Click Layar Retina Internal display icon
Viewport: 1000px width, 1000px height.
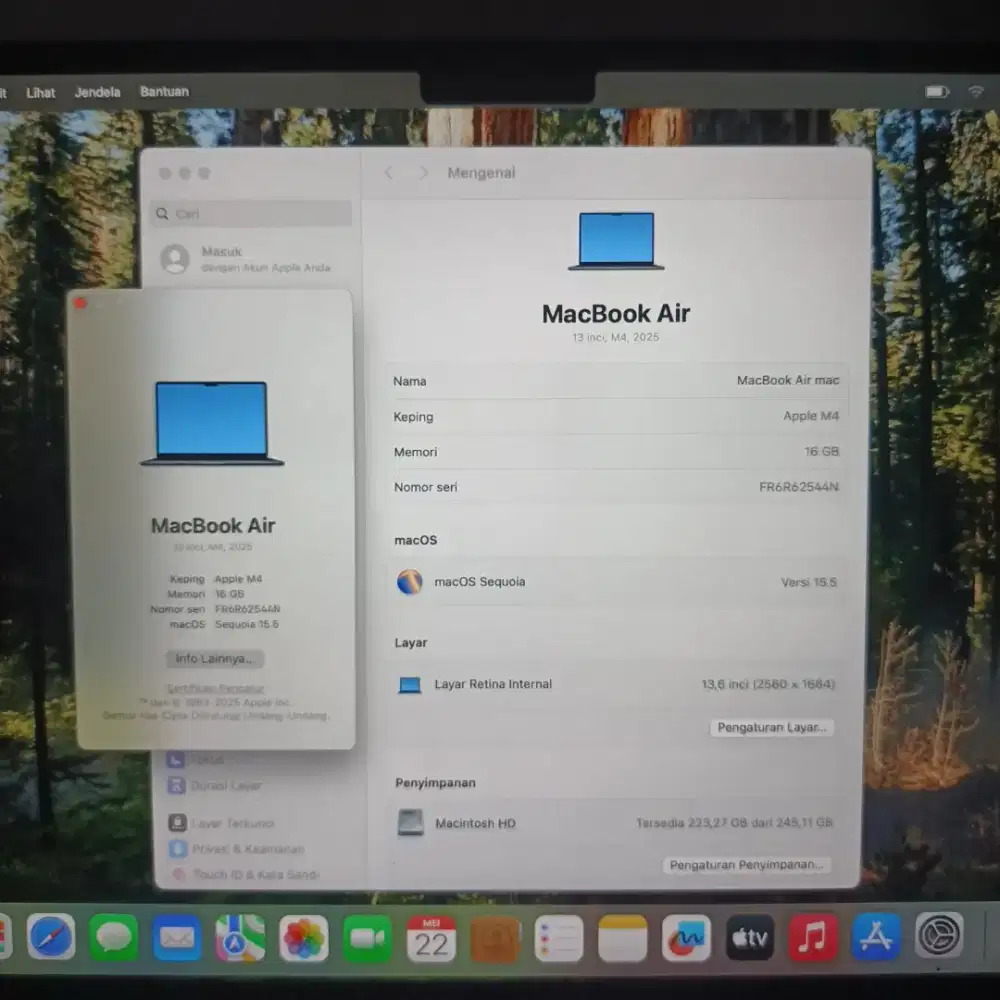409,685
